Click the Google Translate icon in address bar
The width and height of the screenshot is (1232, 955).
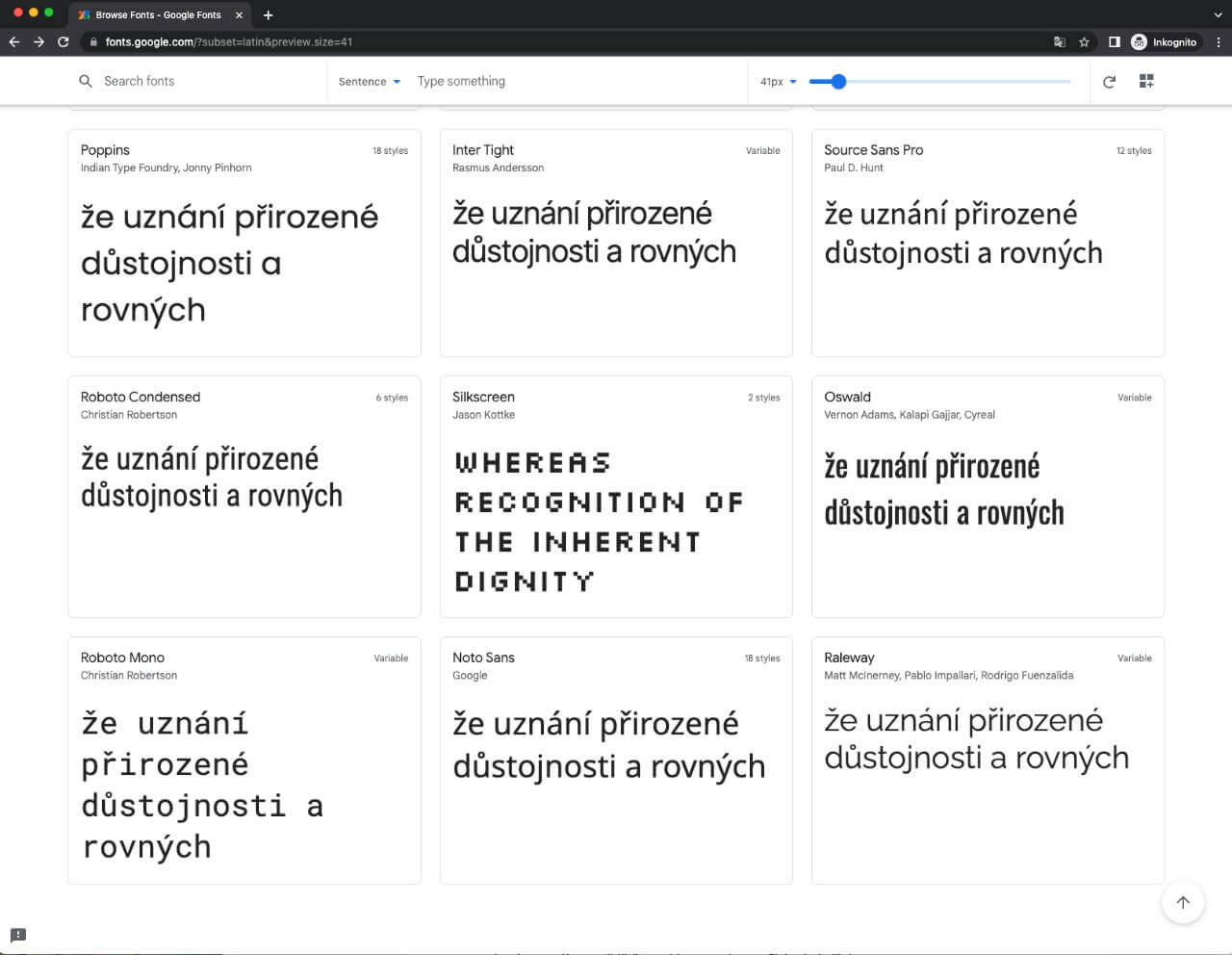coord(1060,42)
